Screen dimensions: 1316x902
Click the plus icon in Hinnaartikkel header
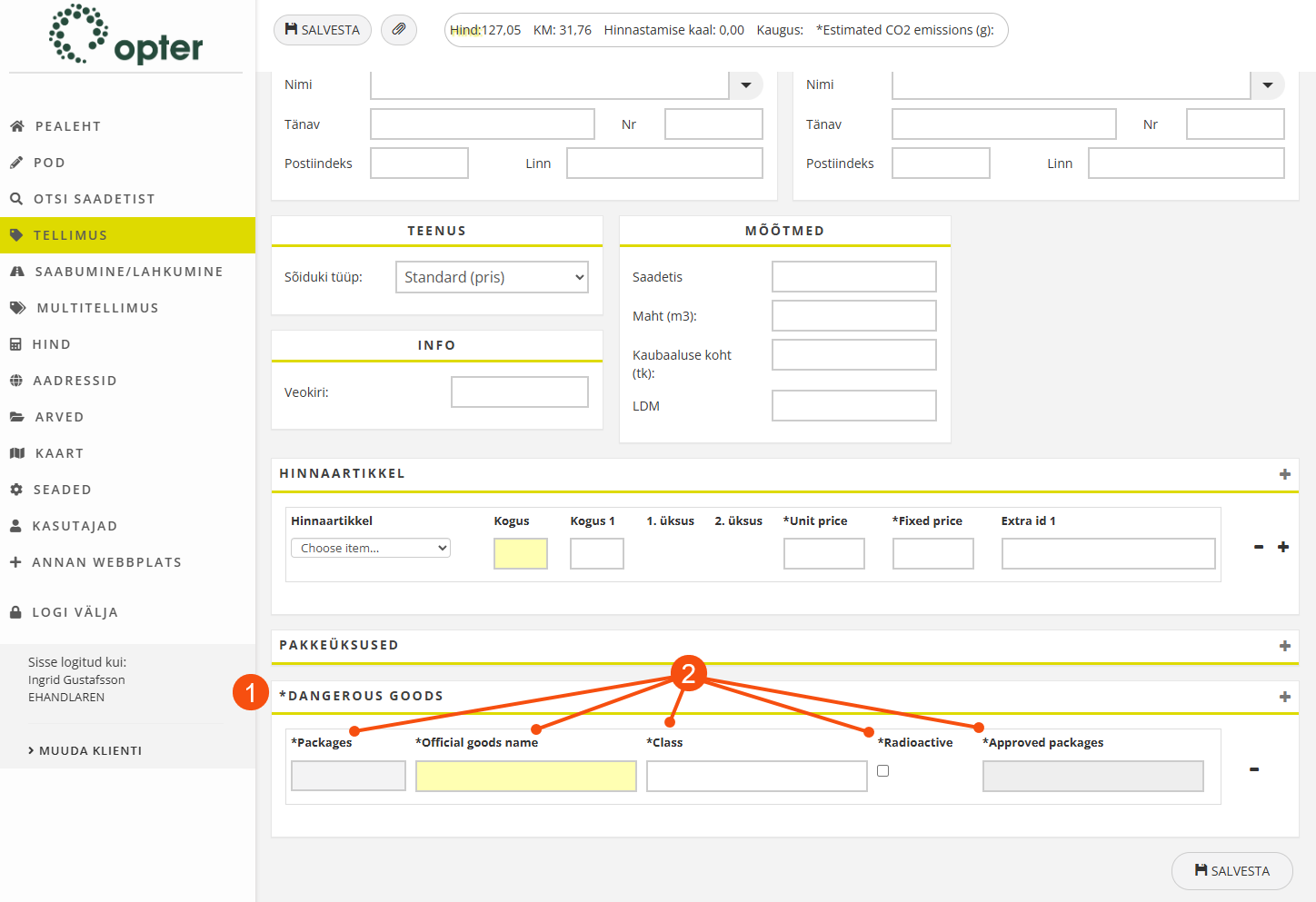point(1284,474)
